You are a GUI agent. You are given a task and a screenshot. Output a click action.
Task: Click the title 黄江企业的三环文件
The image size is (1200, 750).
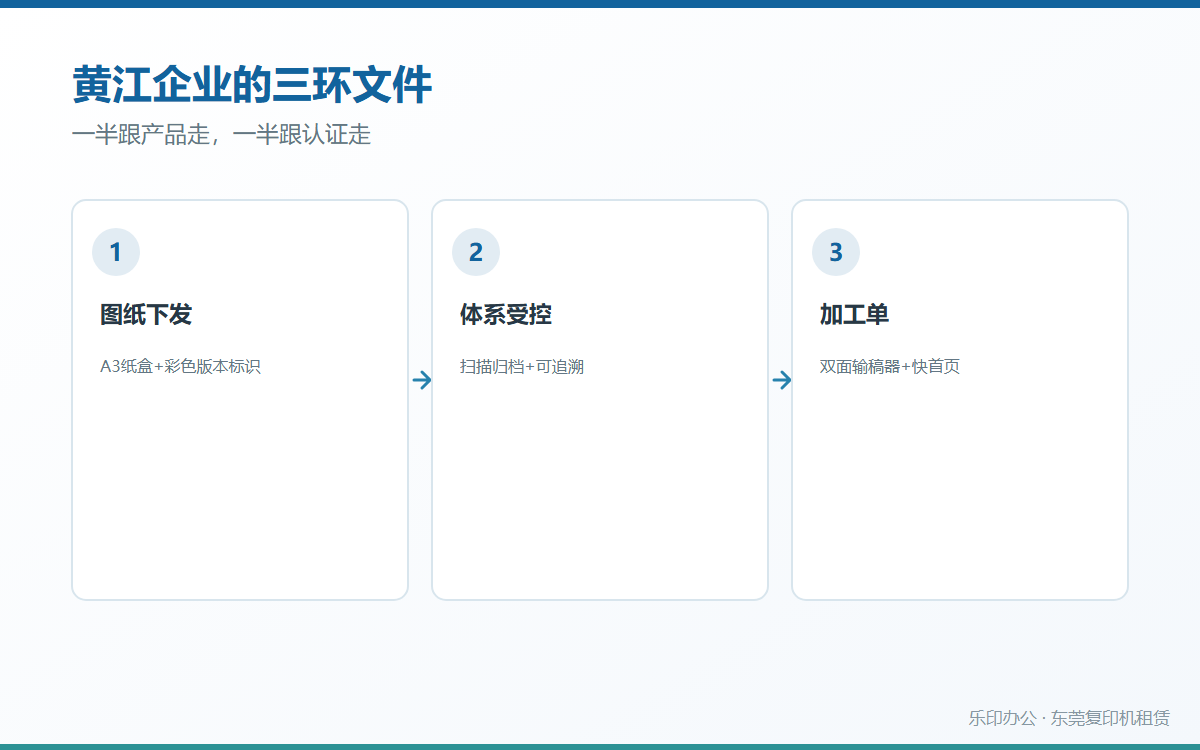click(252, 86)
